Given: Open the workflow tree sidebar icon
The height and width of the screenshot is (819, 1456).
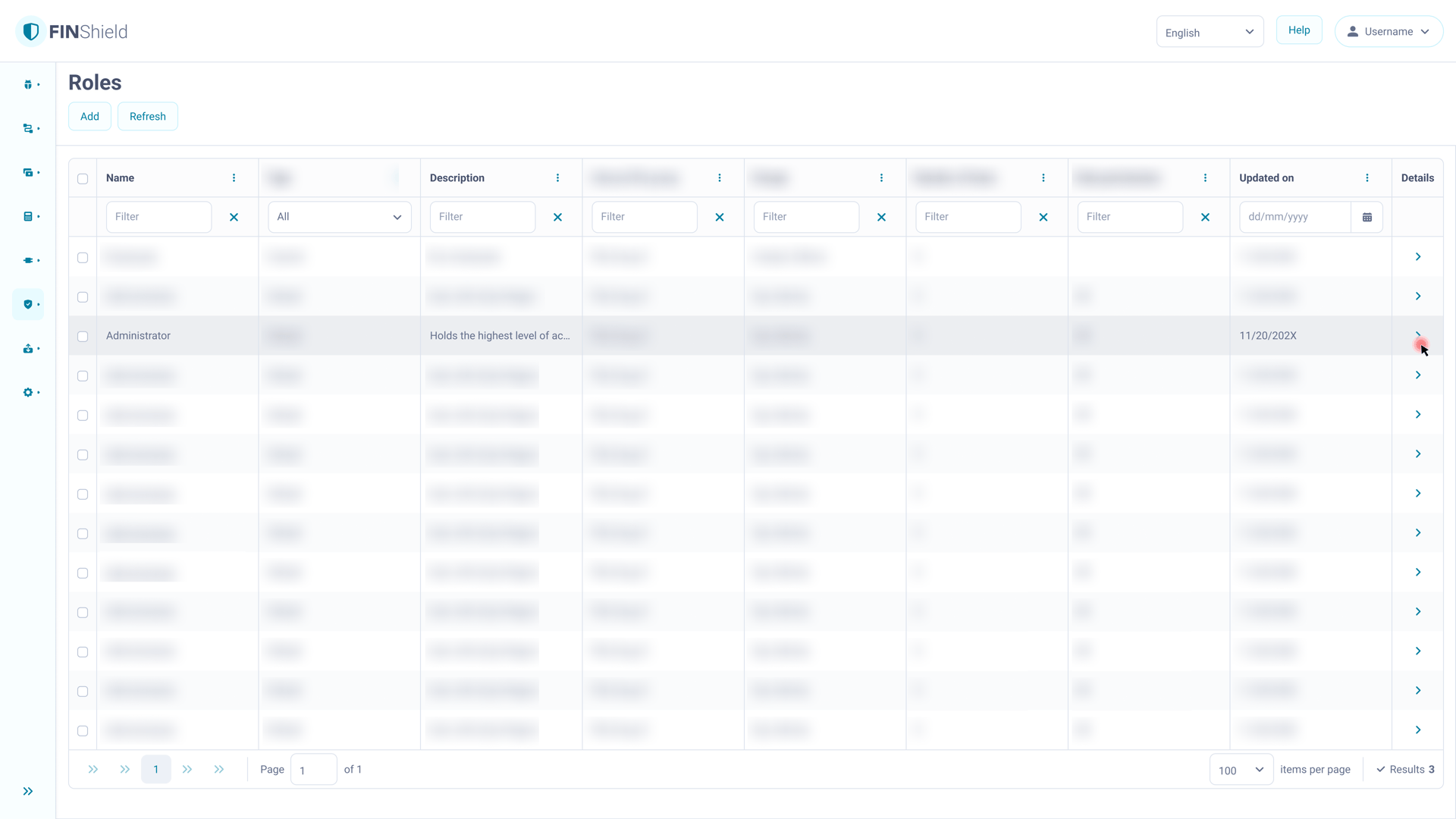Looking at the screenshot, I should pos(28,129).
